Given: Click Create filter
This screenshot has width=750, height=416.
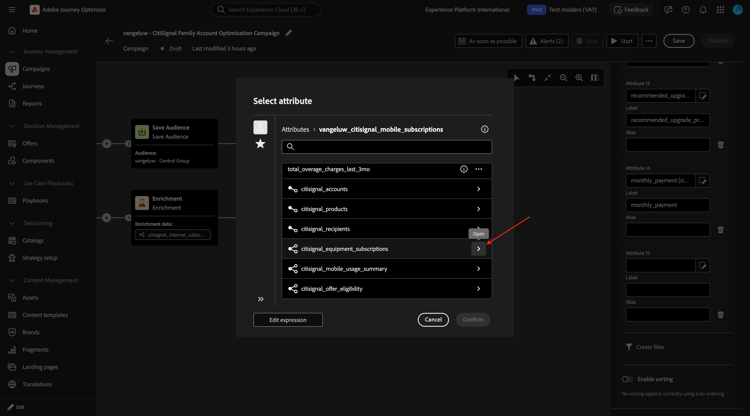Looking at the screenshot, I should [645, 347].
